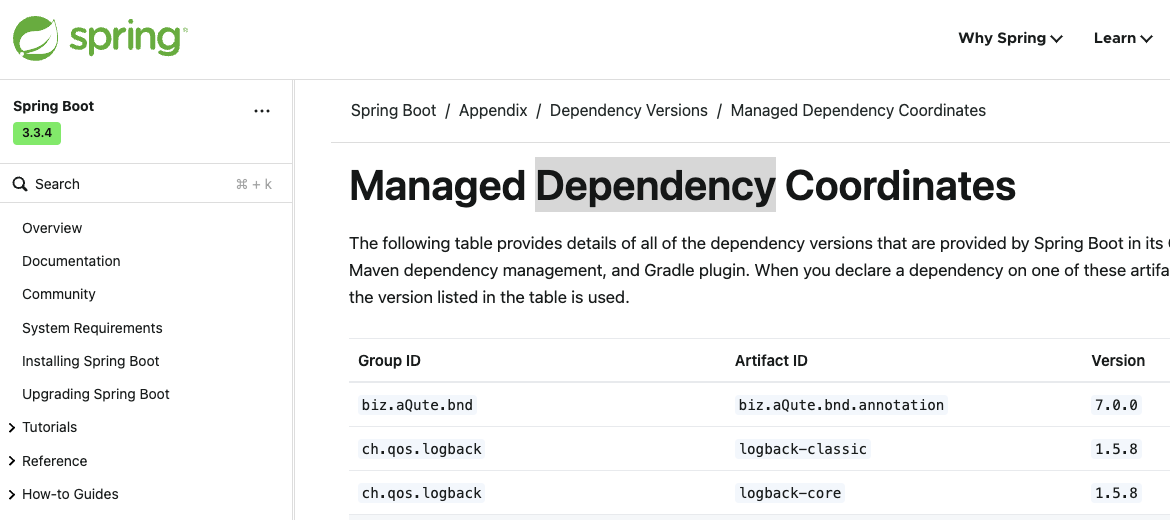Click the ⌘ + k search shortcut hint
The width and height of the screenshot is (1170, 520).
pos(254,184)
